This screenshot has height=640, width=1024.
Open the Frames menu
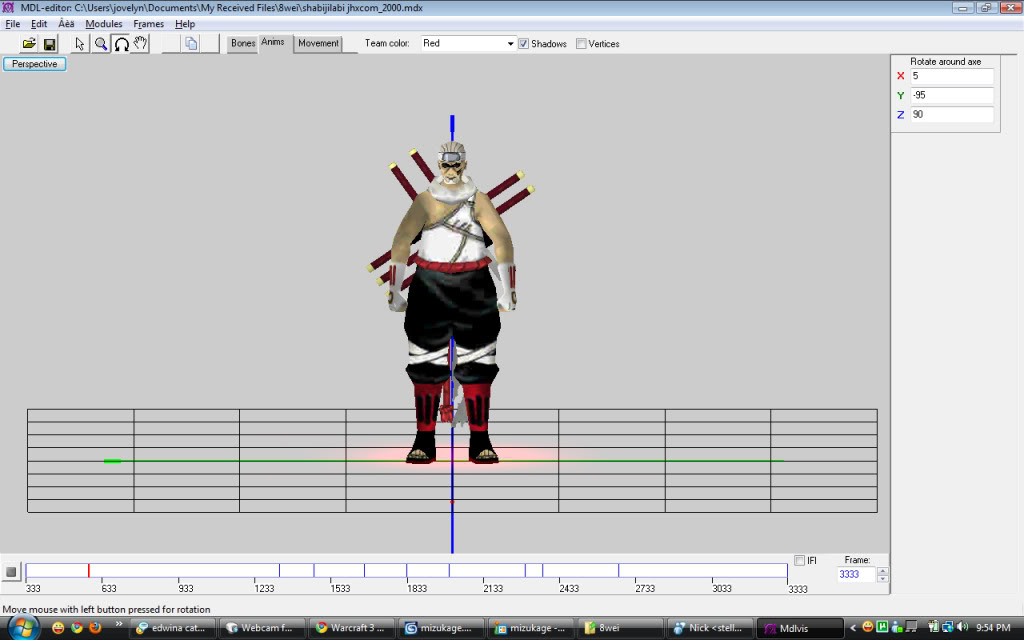148,24
